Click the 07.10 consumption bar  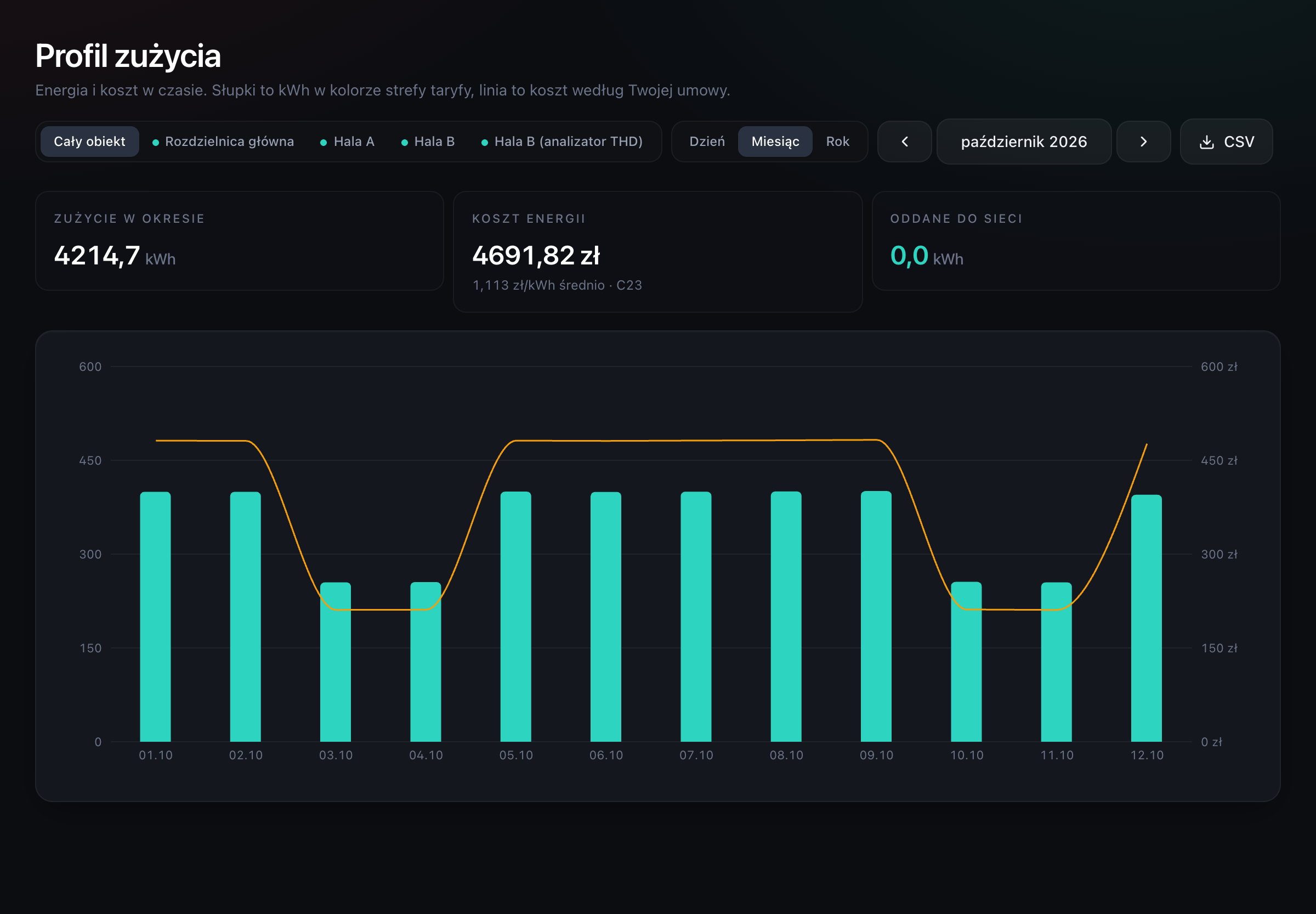[x=696, y=617]
